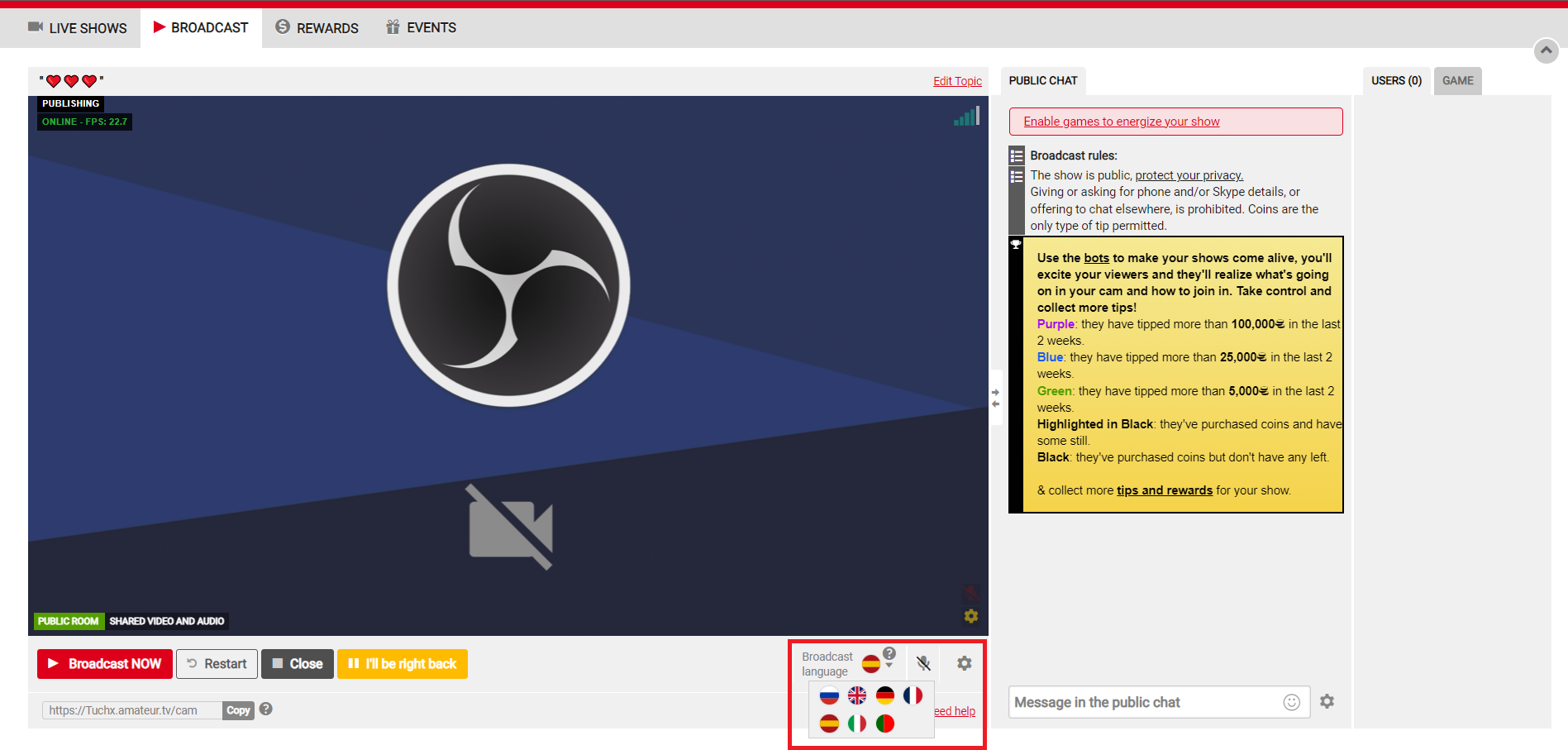Select the British flag language option

(x=858, y=696)
